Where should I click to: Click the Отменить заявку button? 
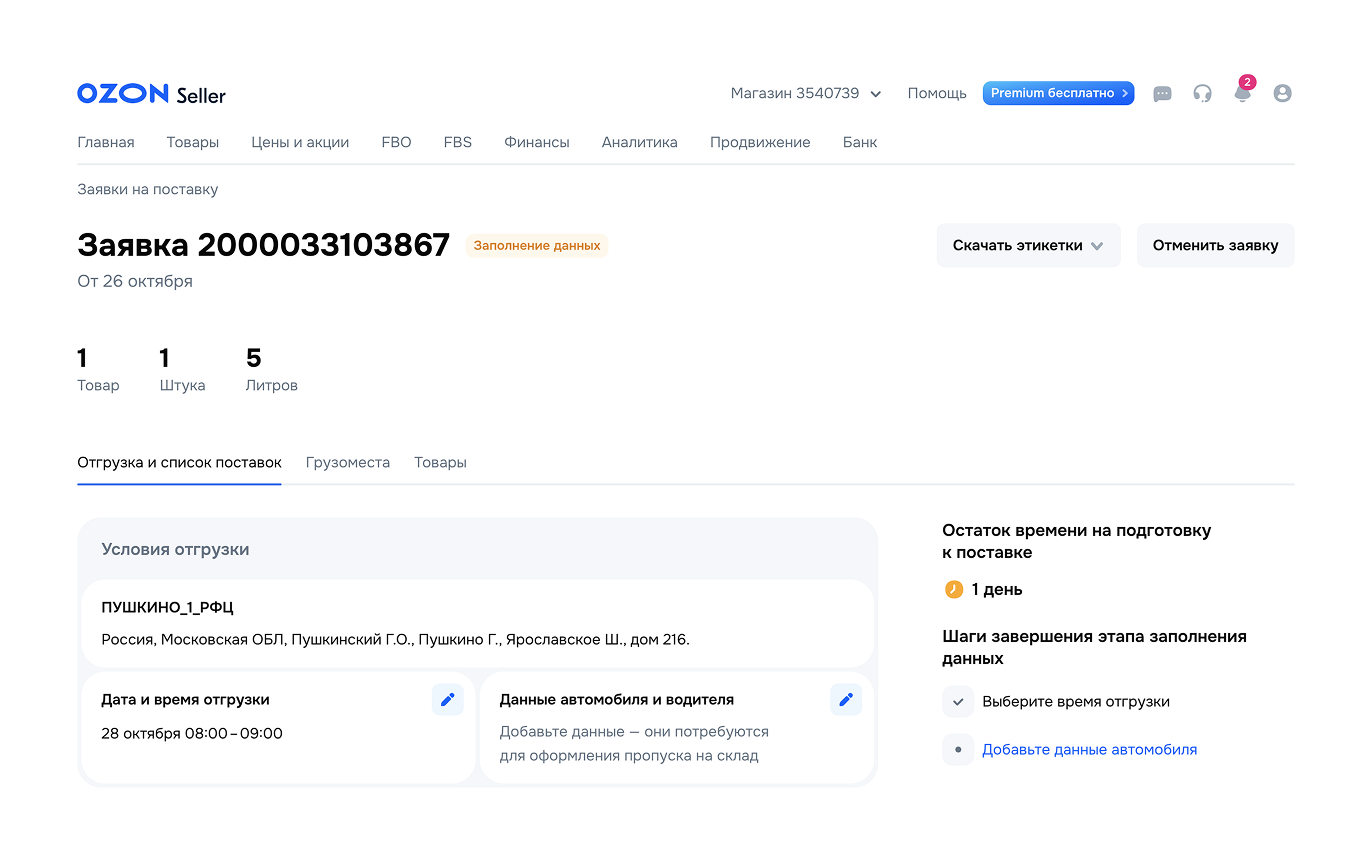point(1215,245)
